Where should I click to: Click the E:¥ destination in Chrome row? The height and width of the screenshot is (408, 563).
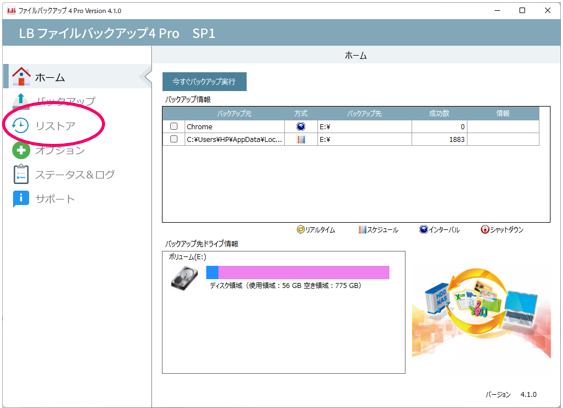tap(364, 126)
